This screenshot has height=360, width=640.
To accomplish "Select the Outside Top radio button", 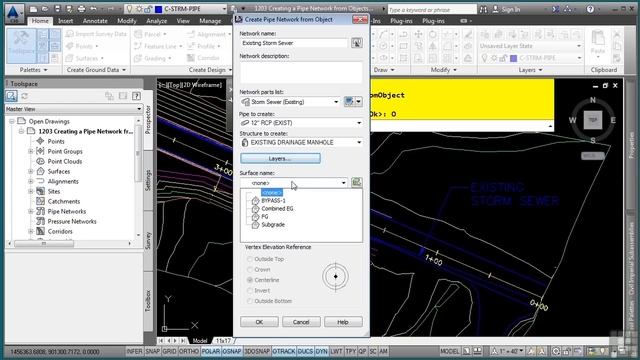I will pos(249,259).
